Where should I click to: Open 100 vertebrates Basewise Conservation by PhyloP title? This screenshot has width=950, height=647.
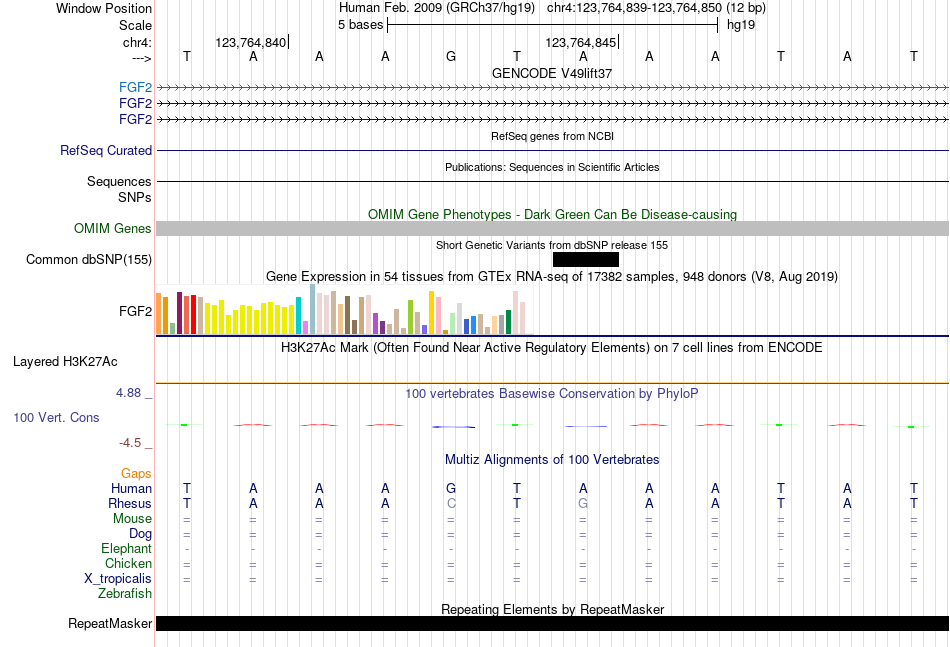pyautogui.click(x=552, y=394)
